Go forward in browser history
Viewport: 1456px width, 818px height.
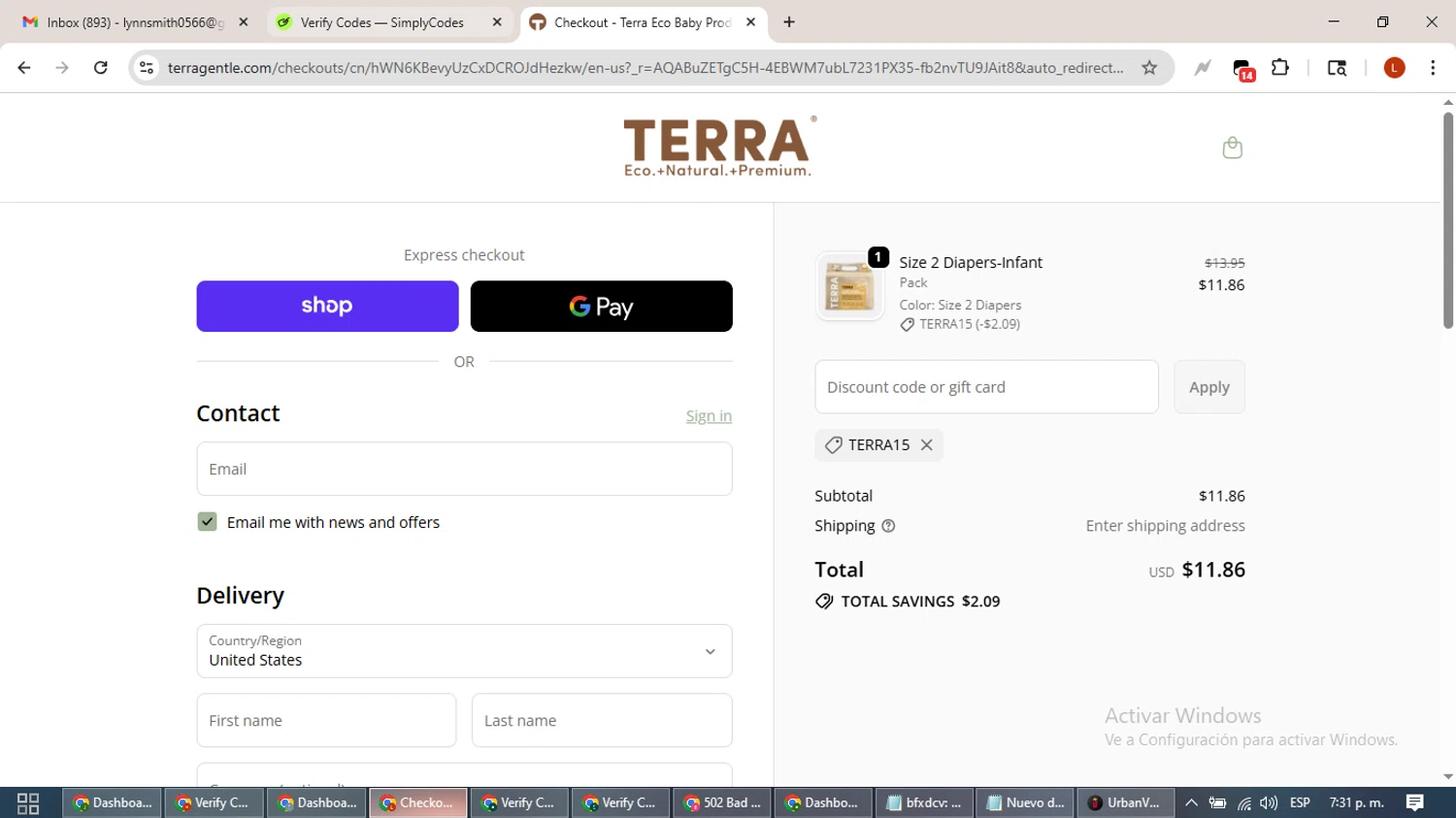[x=62, y=68]
